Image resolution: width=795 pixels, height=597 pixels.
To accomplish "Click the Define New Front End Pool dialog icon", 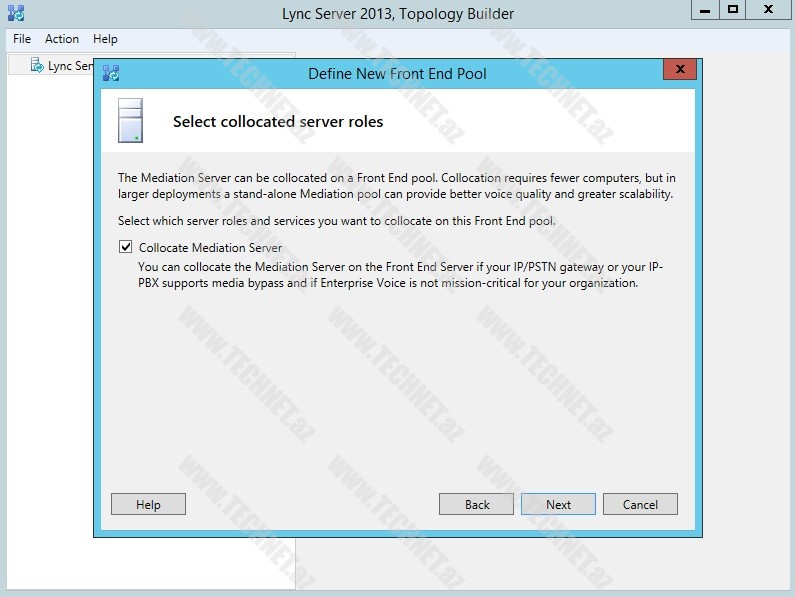I will (x=111, y=73).
